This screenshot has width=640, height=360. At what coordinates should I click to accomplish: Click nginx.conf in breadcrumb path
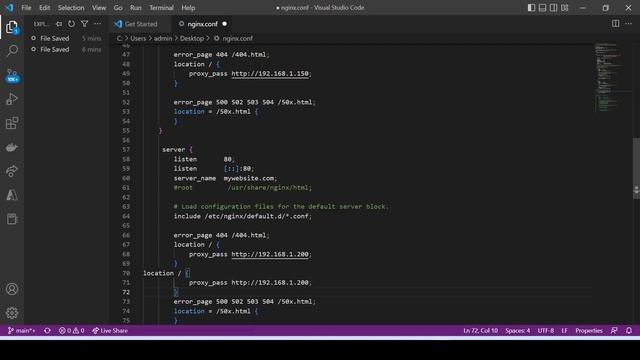[238, 38]
